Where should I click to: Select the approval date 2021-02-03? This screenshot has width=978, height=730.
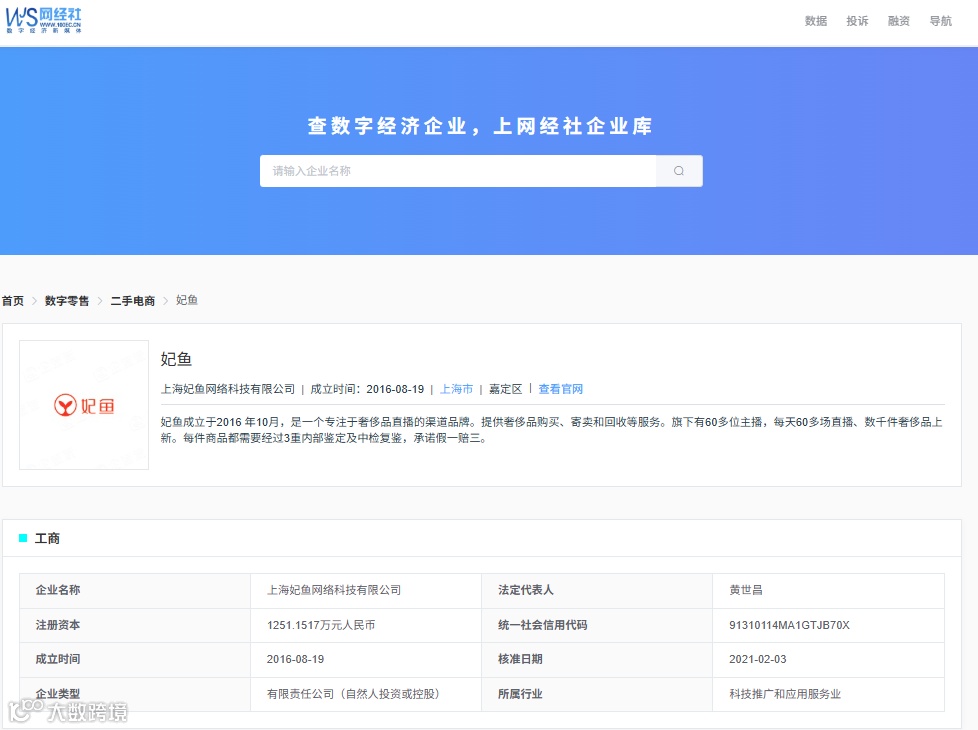point(757,659)
